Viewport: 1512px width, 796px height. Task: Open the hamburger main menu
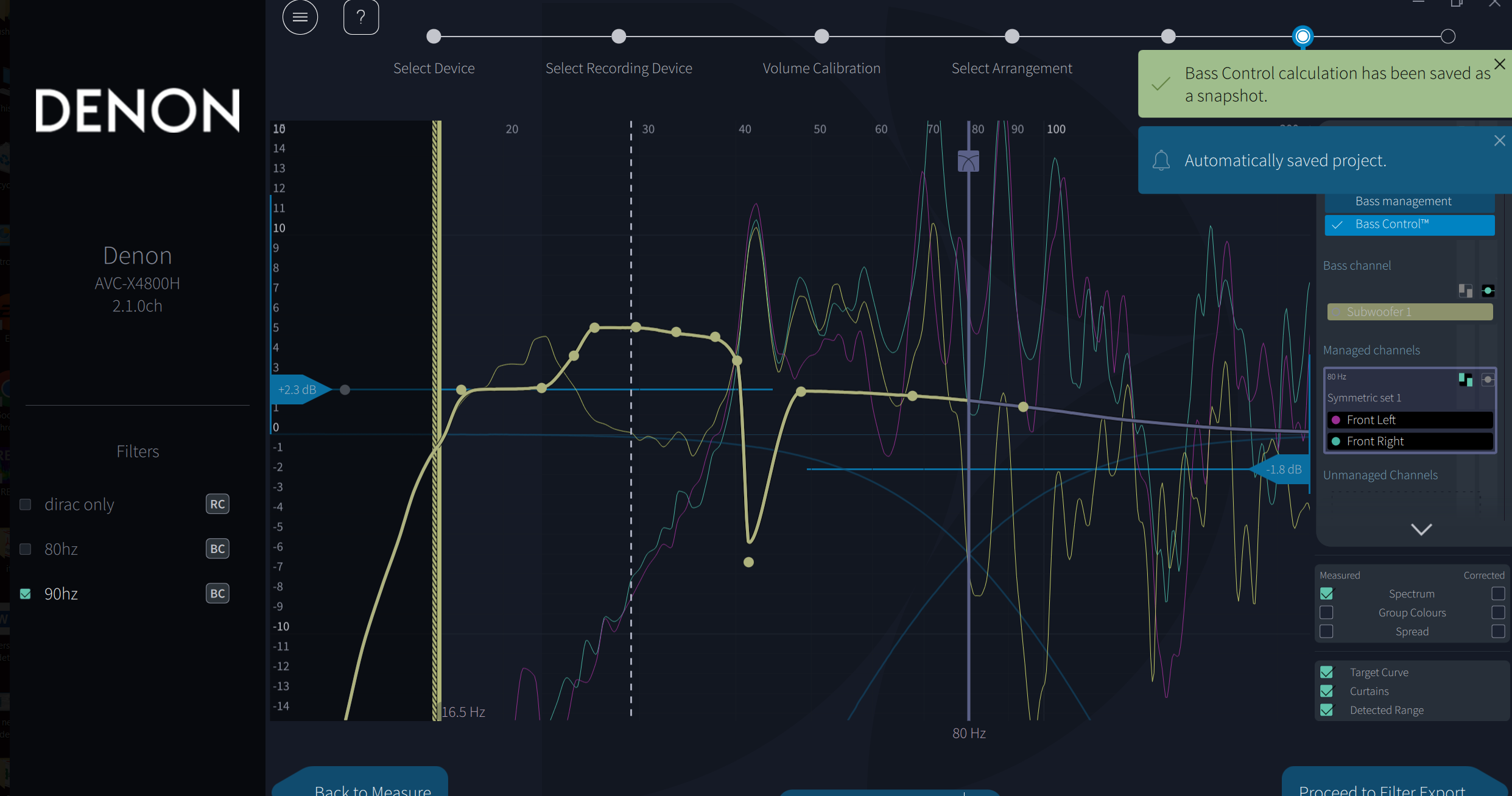click(300, 17)
